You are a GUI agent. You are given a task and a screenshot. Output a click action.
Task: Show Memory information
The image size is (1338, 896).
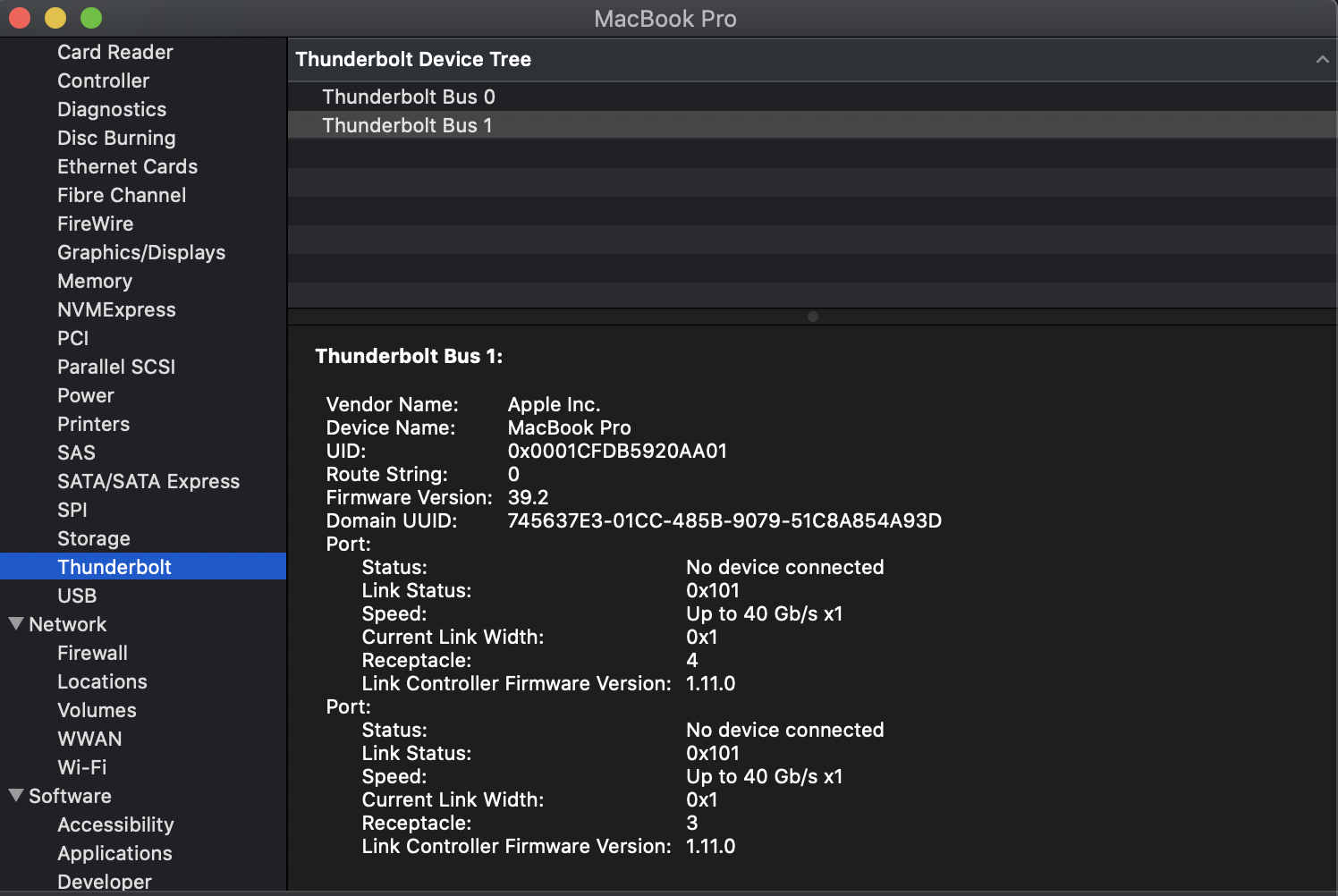95,281
